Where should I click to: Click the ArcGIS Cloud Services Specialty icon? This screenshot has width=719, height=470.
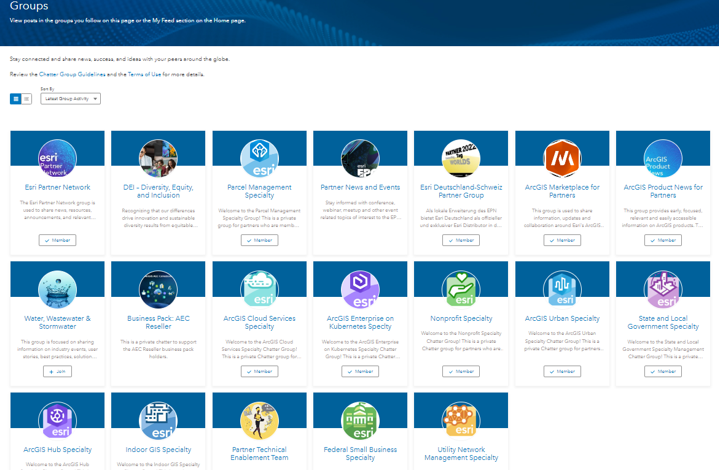click(x=259, y=289)
